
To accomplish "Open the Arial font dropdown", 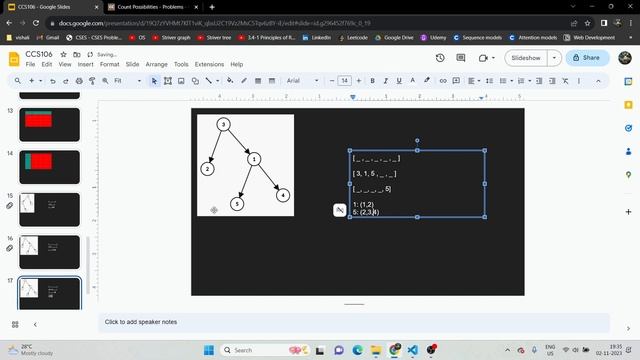I will pyautogui.click(x=302, y=81).
